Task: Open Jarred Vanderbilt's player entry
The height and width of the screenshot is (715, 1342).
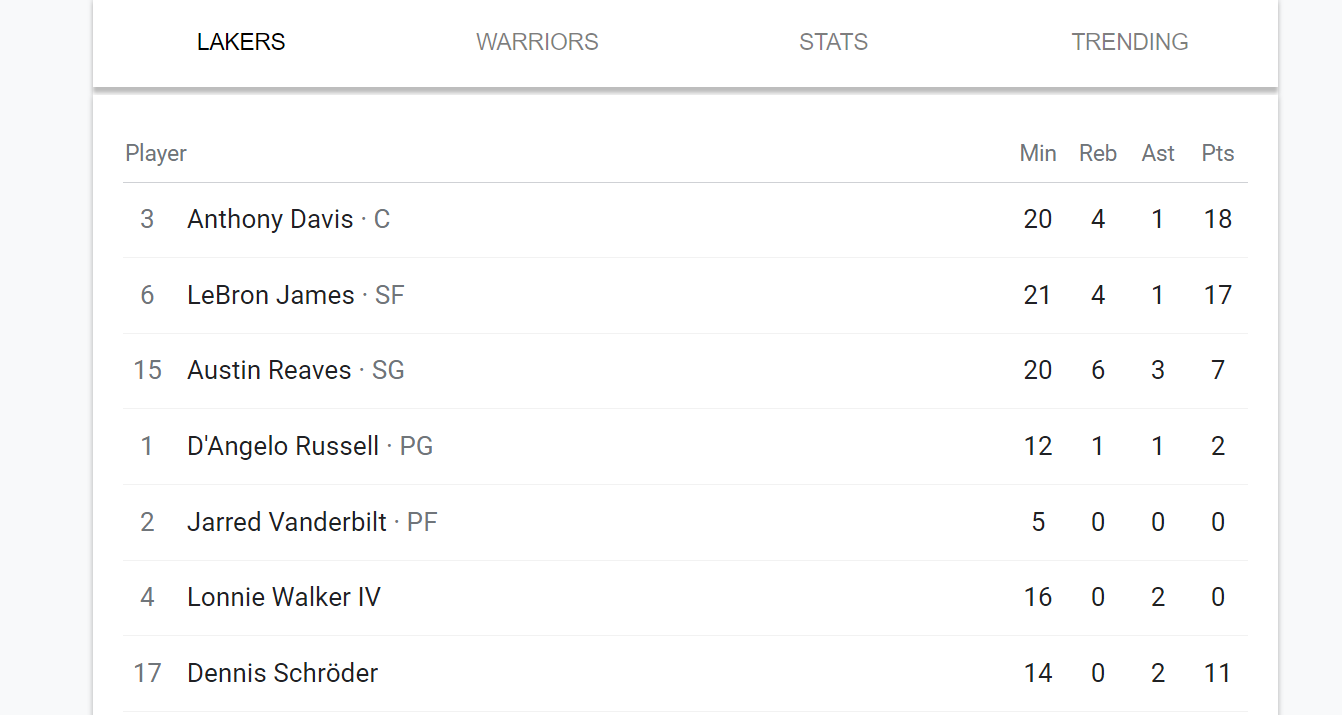Action: tap(287, 522)
